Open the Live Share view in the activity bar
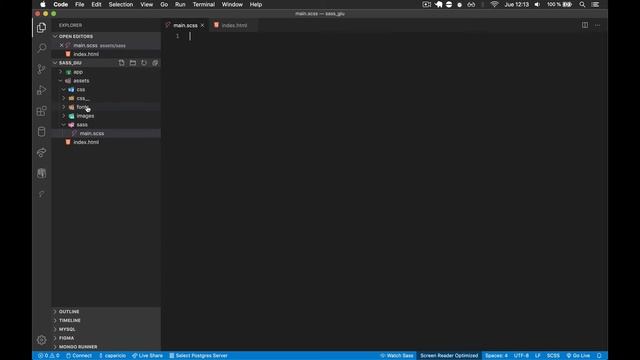640x360 pixels. (41, 152)
